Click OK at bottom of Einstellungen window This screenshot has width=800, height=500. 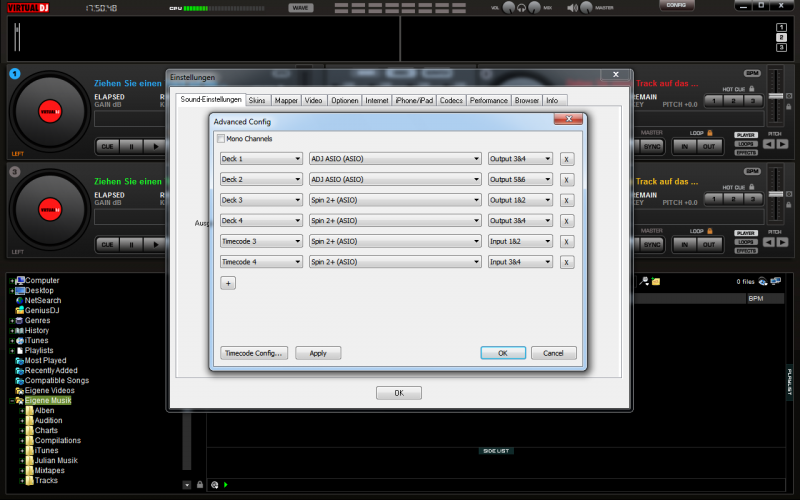click(399, 393)
